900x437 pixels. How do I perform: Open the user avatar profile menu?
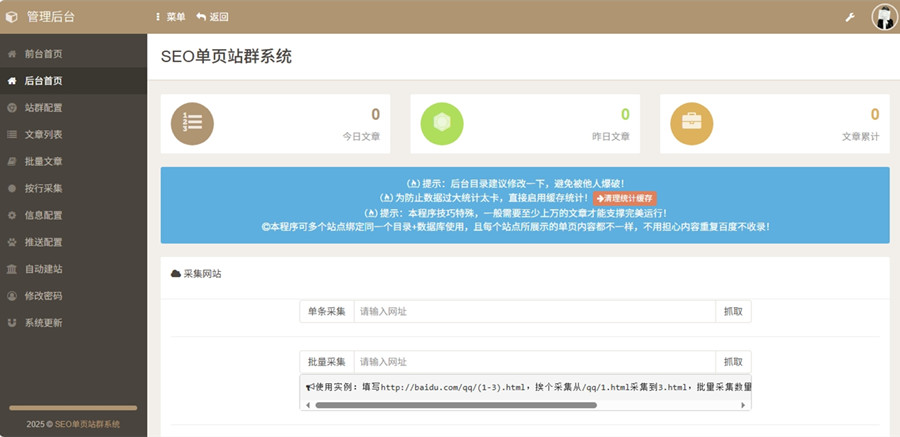[884, 17]
